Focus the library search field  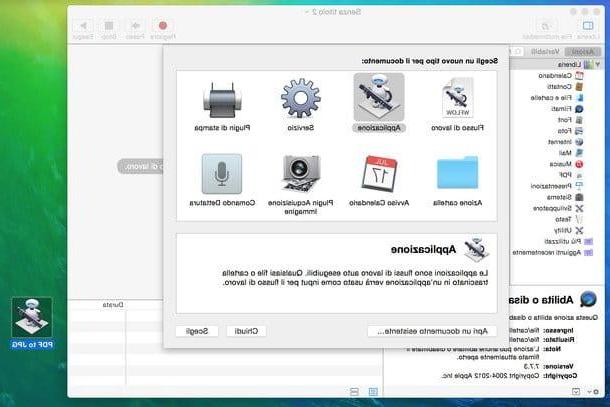click(517, 51)
